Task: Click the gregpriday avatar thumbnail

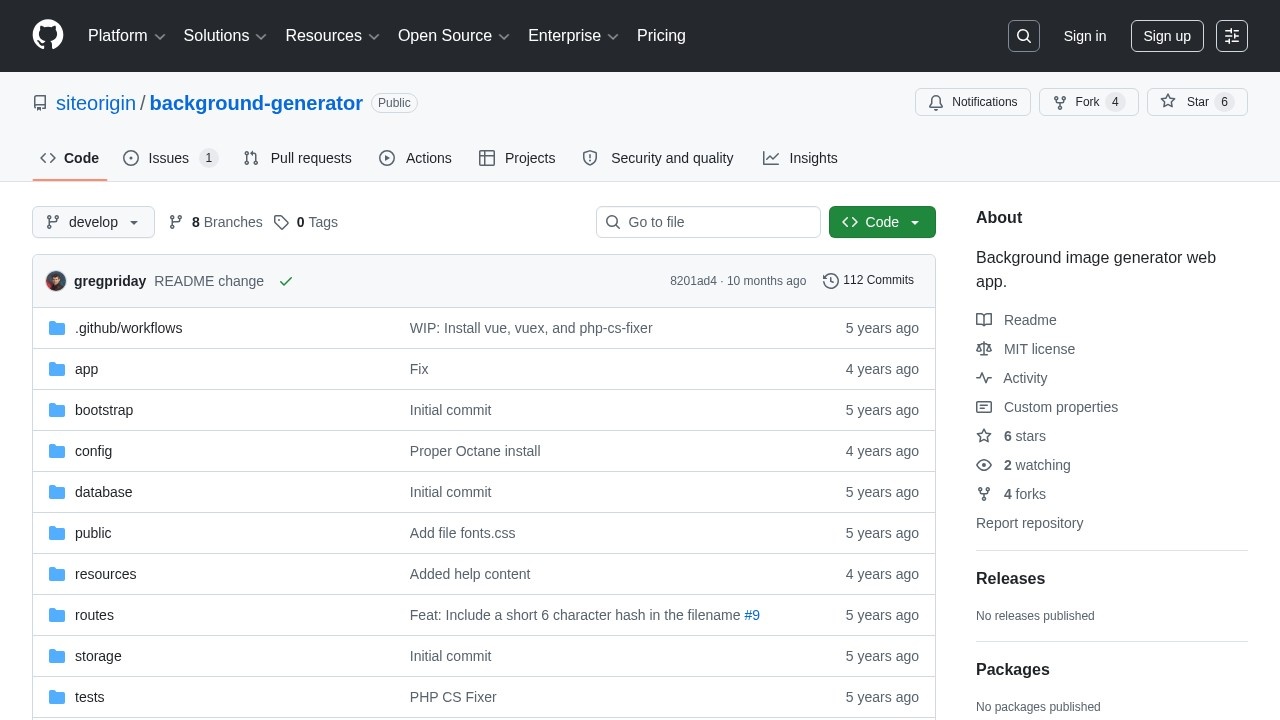Action: (56, 281)
